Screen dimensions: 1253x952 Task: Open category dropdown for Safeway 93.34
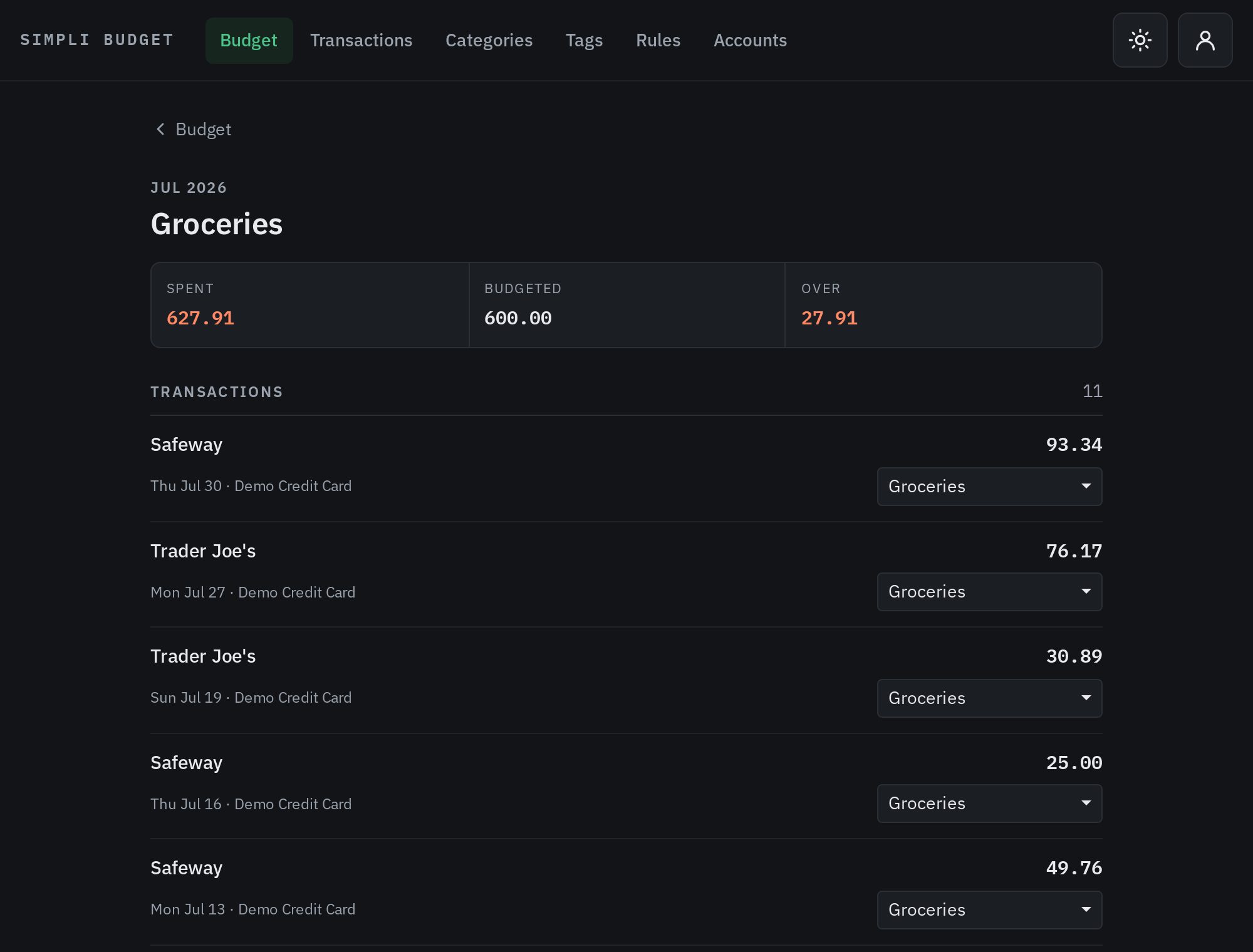point(989,487)
